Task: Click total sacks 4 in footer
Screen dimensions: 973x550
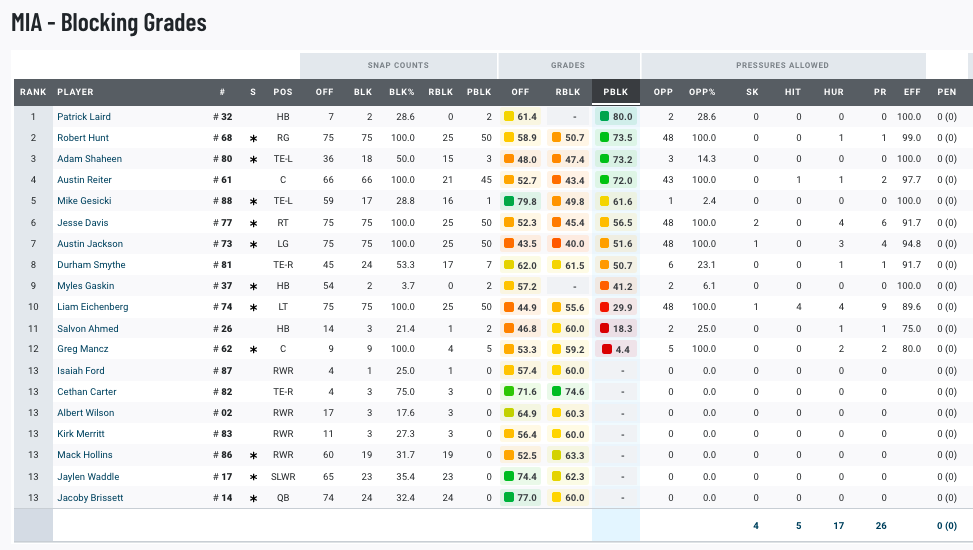Action: (x=756, y=526)
